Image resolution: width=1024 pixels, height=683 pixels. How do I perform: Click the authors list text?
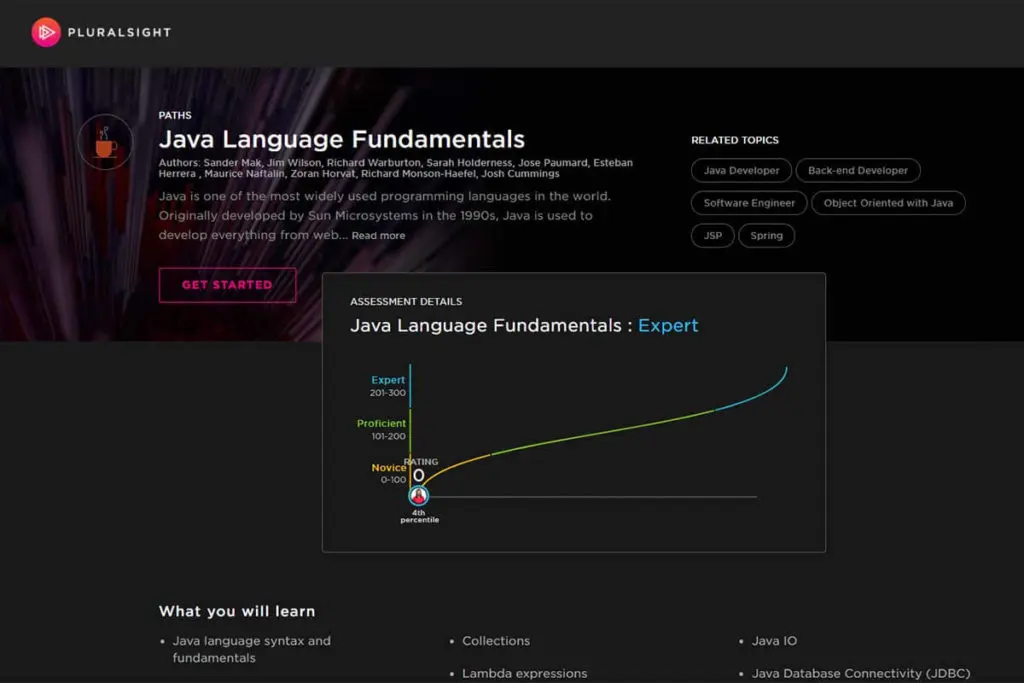396,168
